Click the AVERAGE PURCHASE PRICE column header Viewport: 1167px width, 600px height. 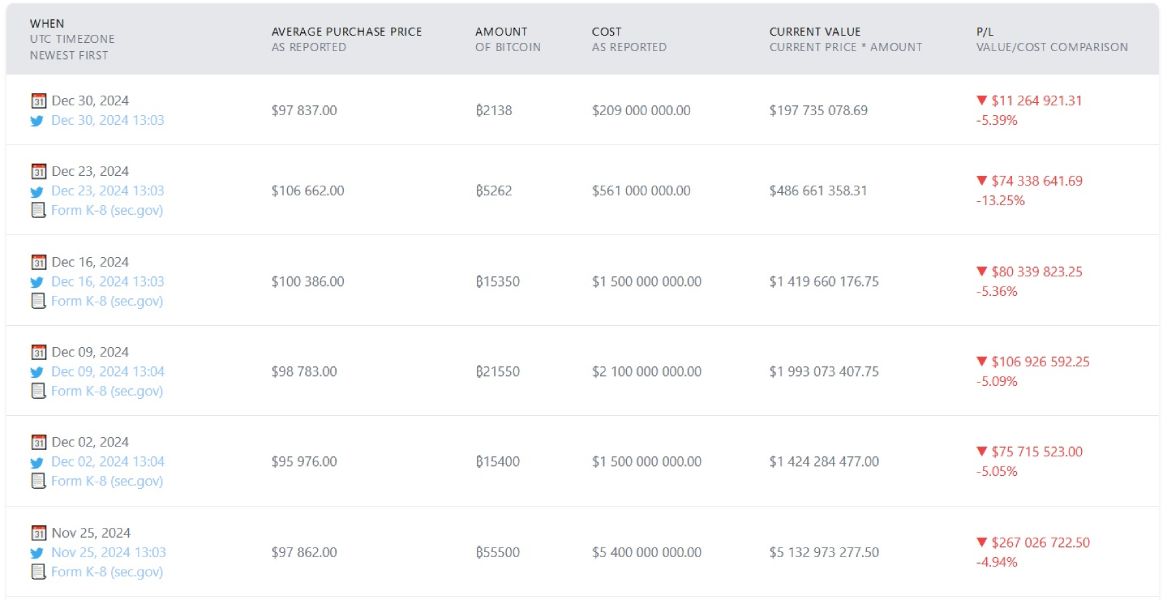pyautogui.click(x=346, y=32)
